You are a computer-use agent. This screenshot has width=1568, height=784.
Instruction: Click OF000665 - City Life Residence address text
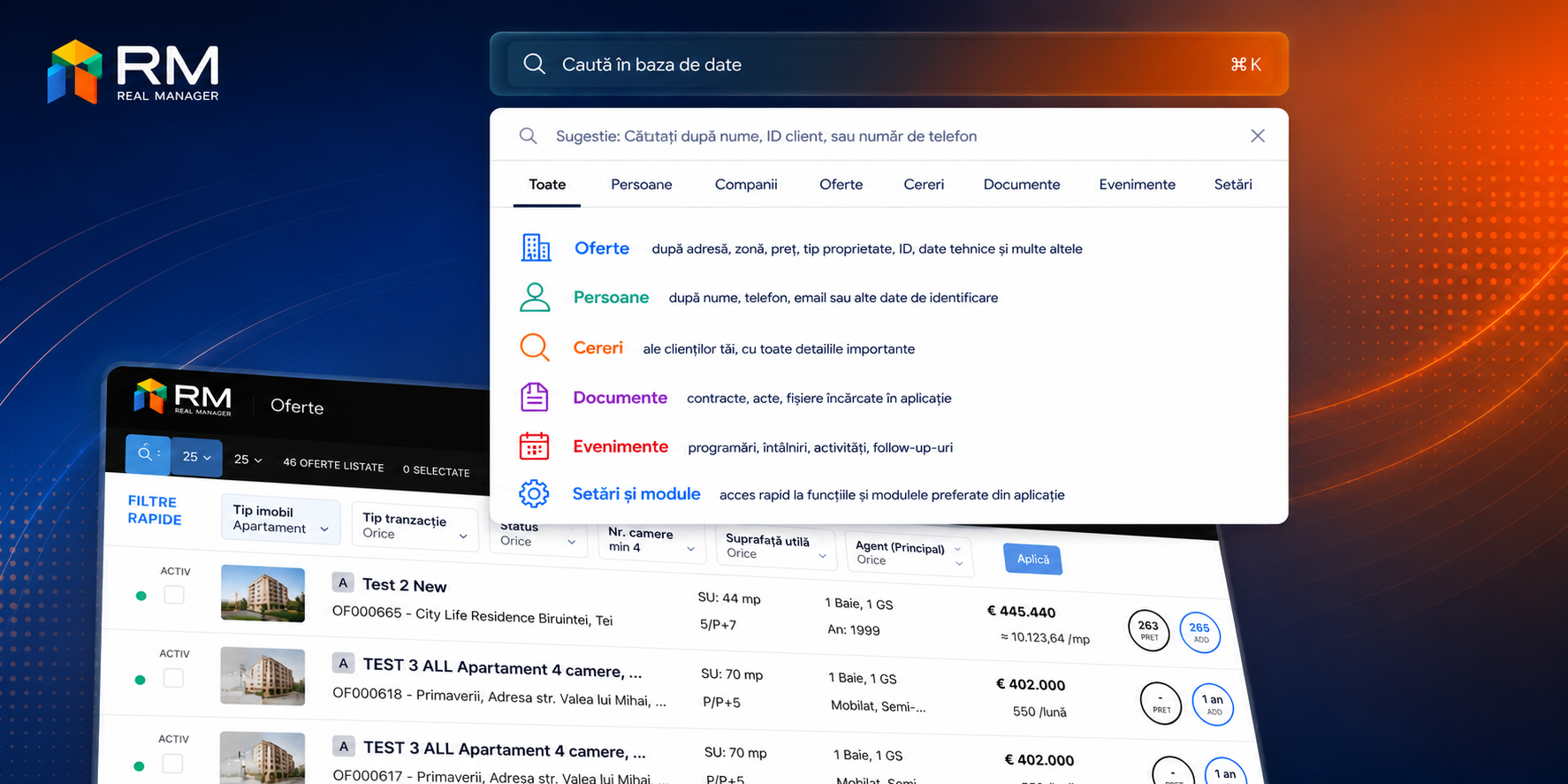tap(472, 616)
